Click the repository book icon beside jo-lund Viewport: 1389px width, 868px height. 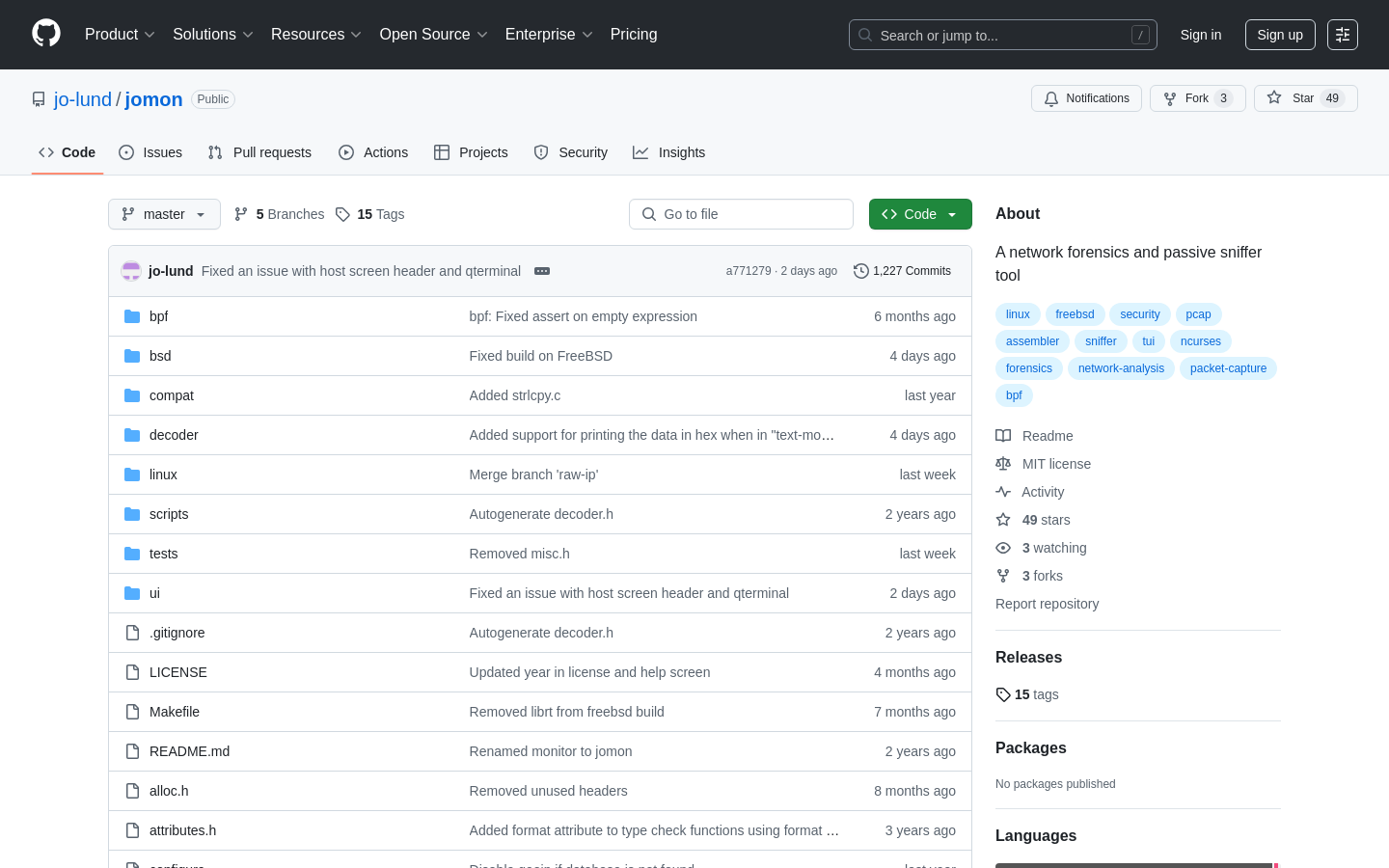pos(39,99)
